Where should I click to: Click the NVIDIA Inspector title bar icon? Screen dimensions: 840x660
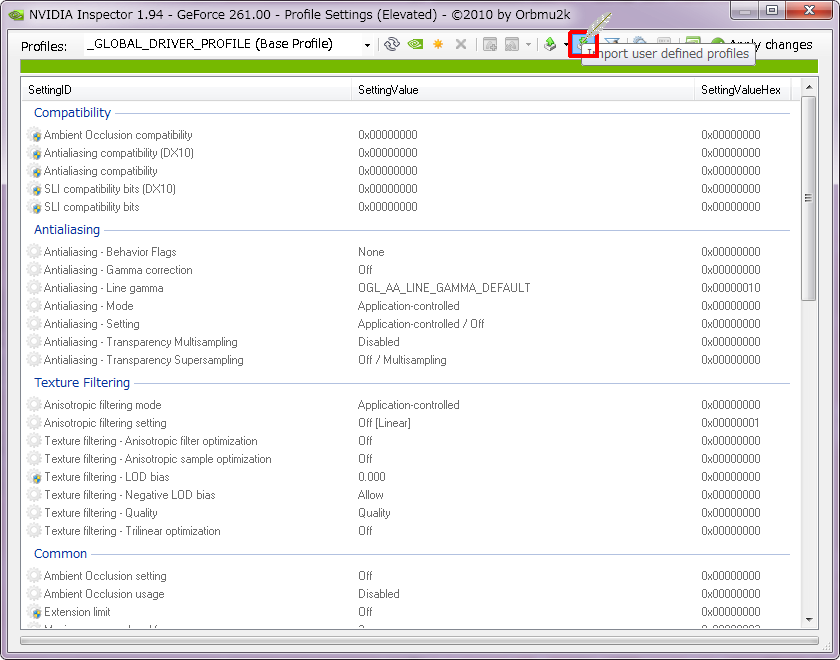[16, 14]
